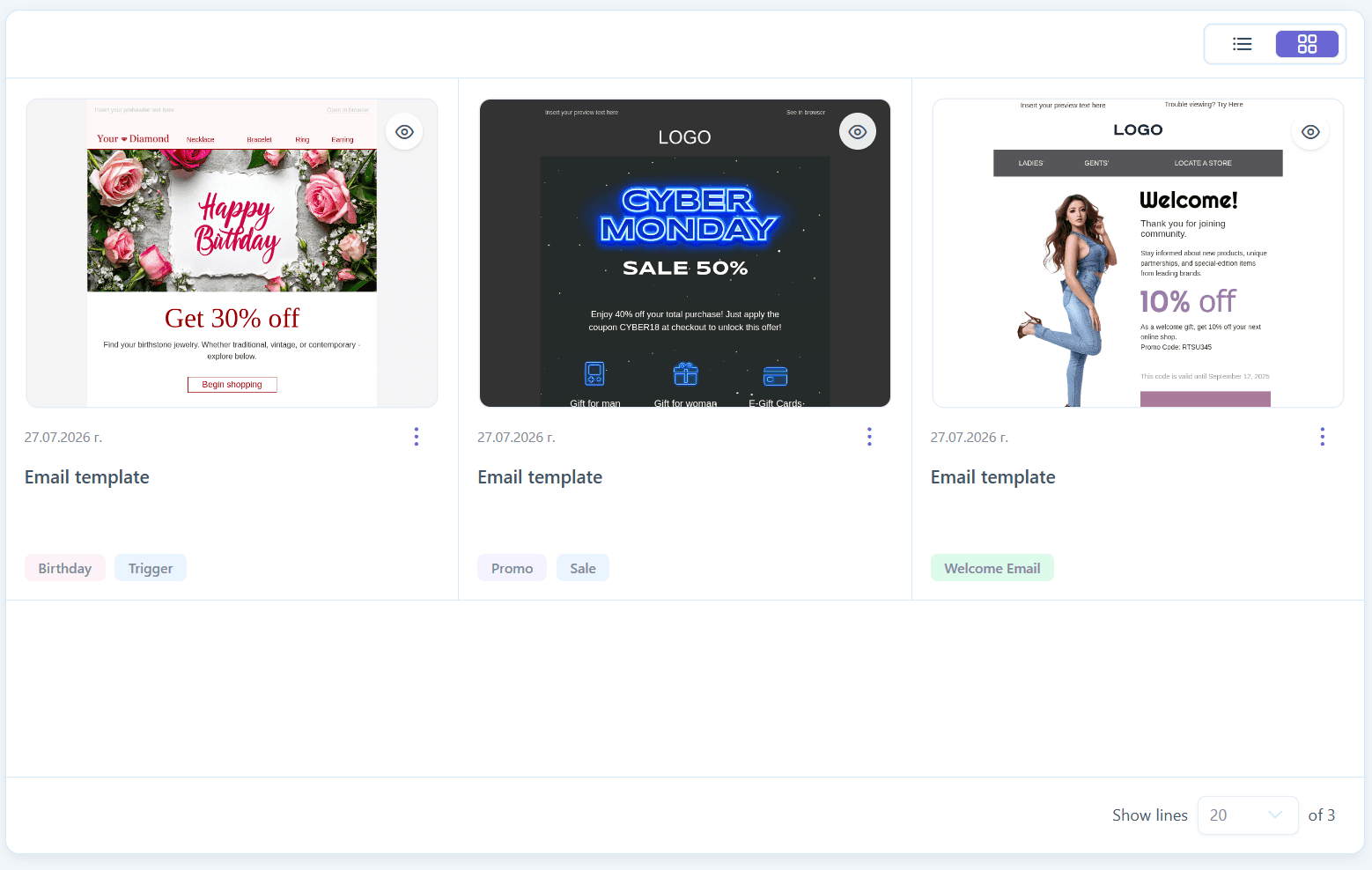Open the Show lines dropdown showing 20

click(x=1248, y=815)
